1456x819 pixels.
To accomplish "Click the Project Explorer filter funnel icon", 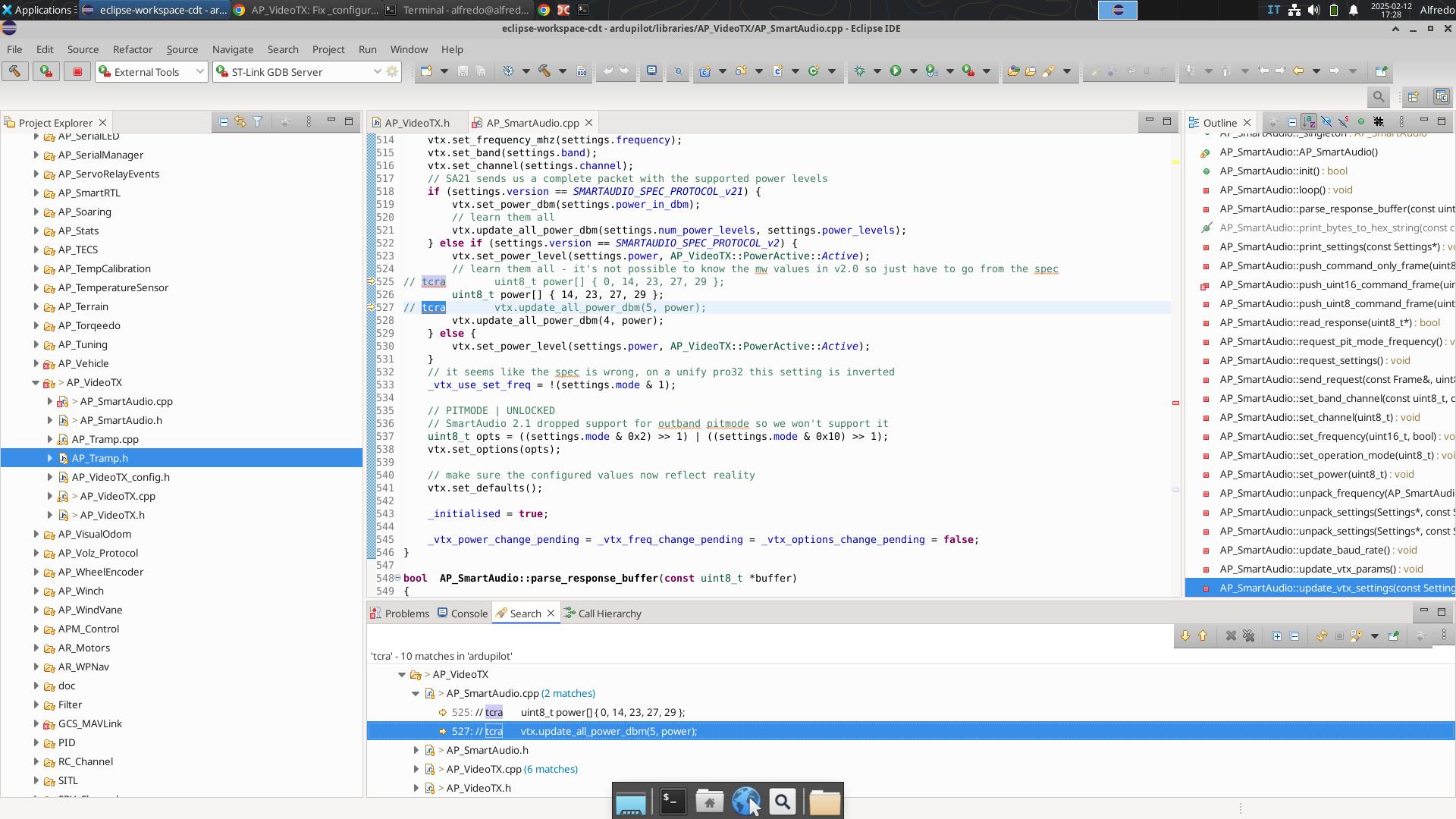I will 258,122.
